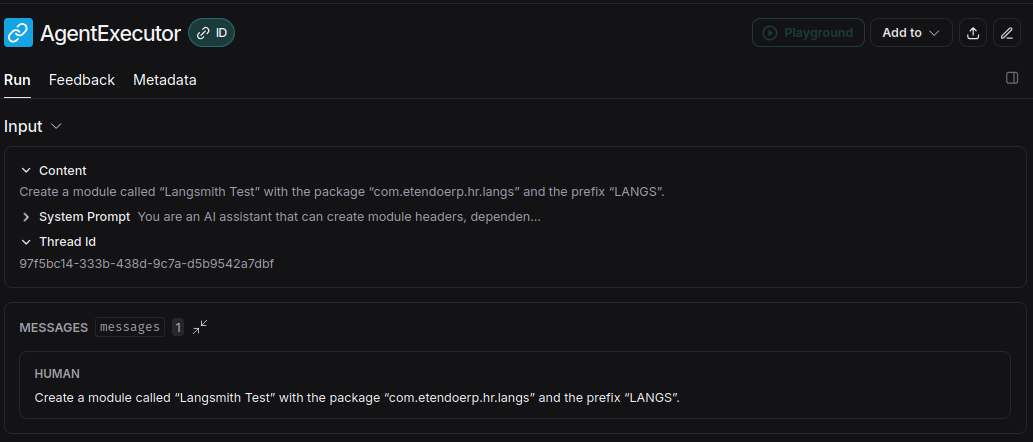Click the AgentExecutor chain link icon
Viewport: 1033px width, 442px height.
coord(18,32)
